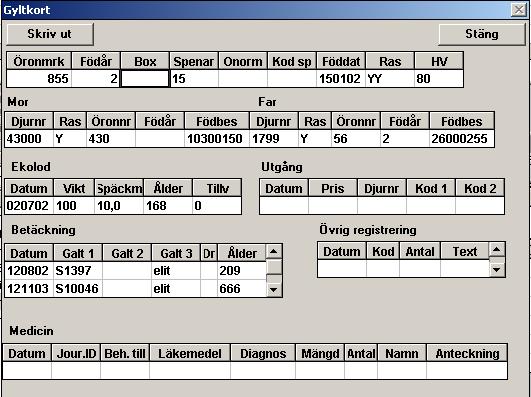This screenshot has width=531, height=397.
Task: Click empty Medicin Läkemedel cell
Action: pos(190,370)
